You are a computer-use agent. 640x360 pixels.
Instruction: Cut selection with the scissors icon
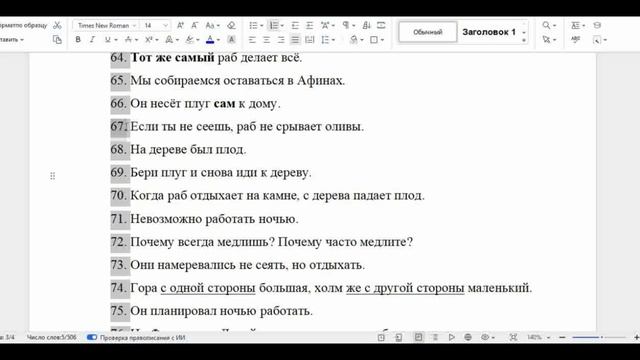[57, 25]
